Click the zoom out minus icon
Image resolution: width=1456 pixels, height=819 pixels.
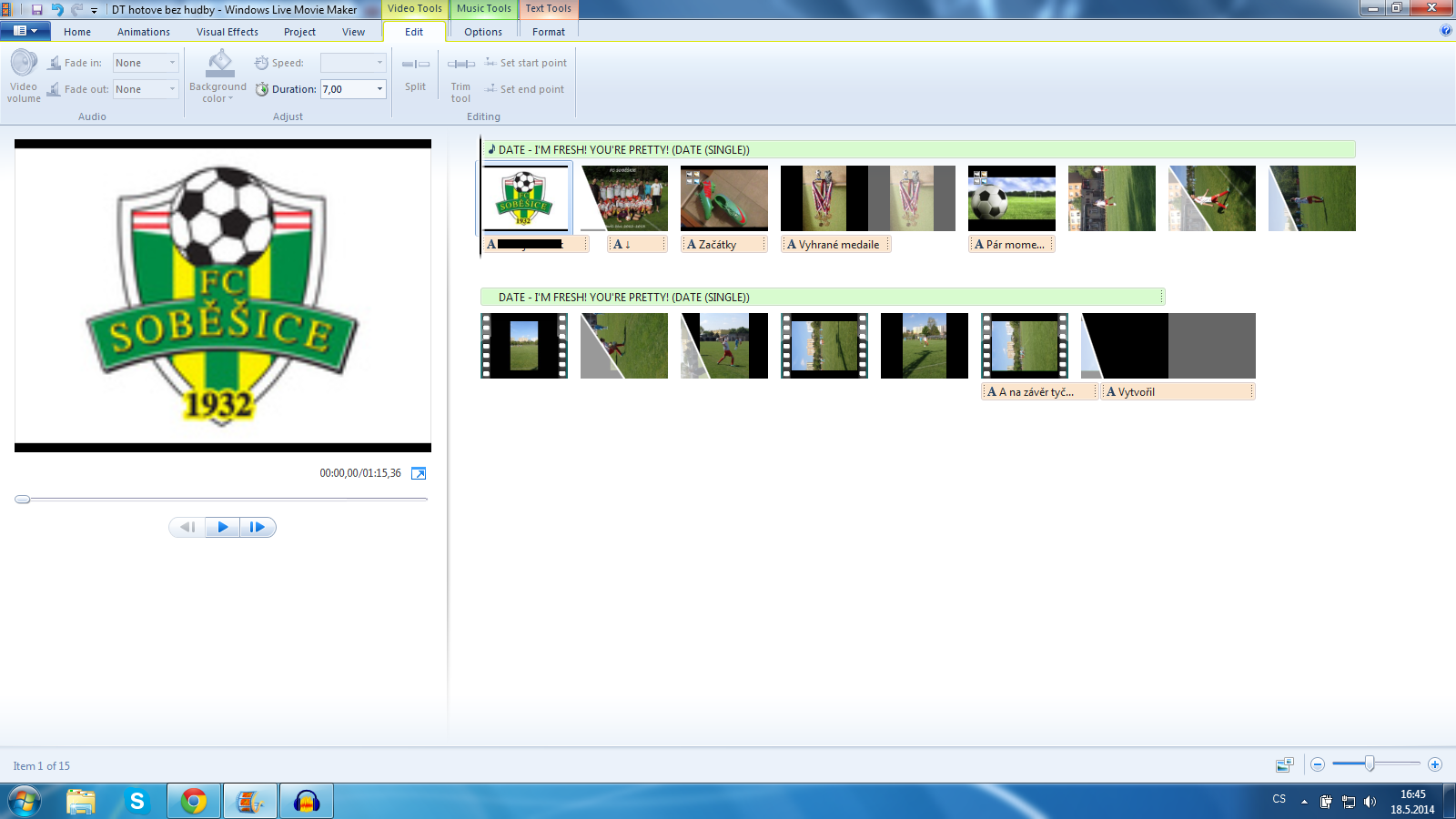pos(1318,764)
